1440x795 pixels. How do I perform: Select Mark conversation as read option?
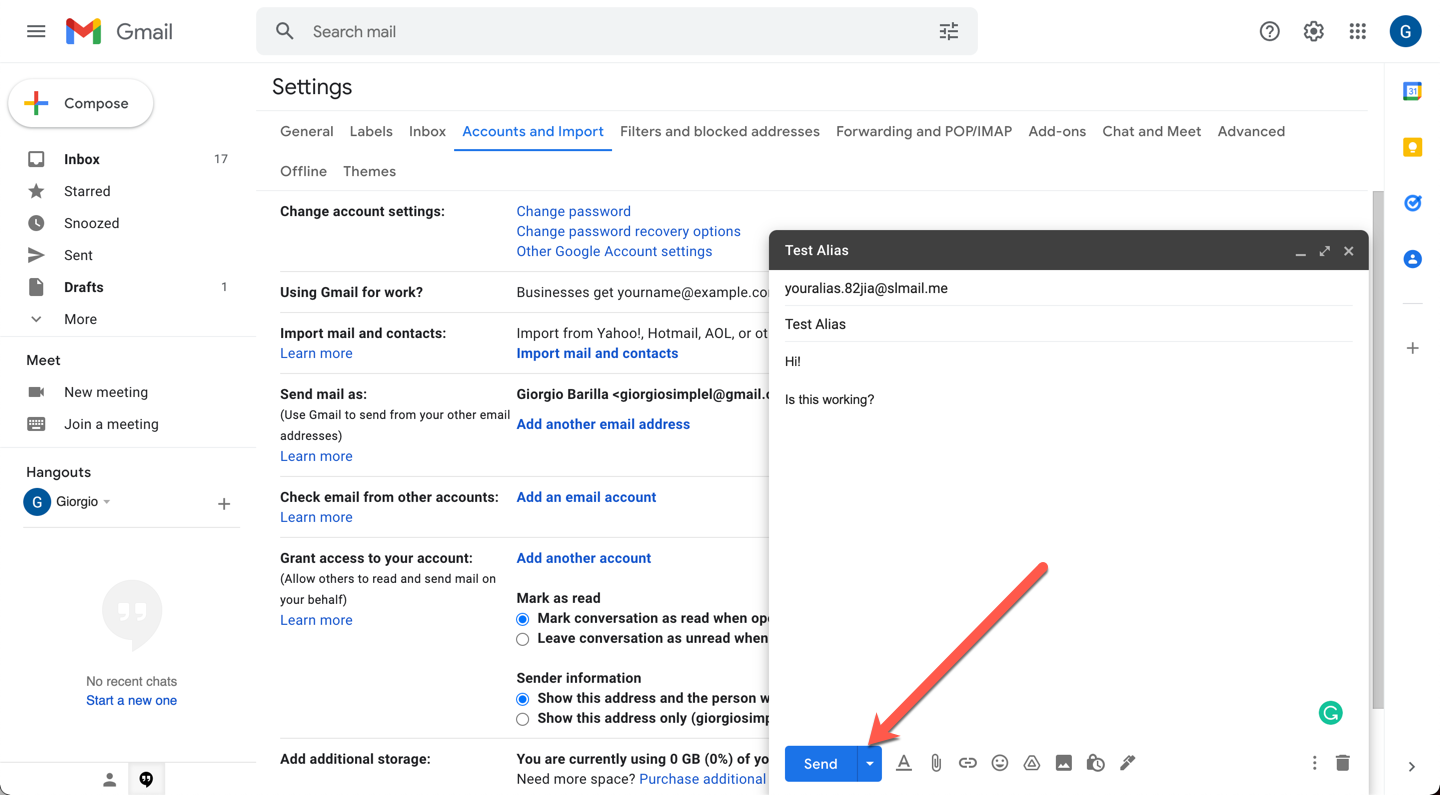tap(523, 619)
